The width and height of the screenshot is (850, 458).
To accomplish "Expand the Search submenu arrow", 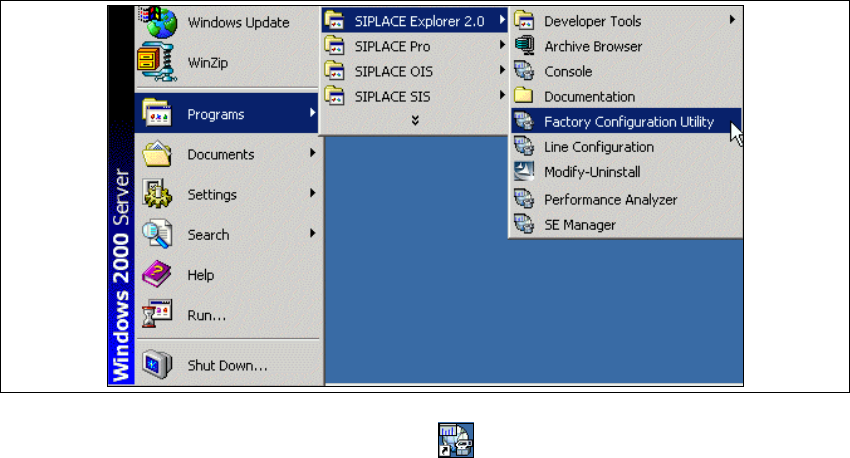I will pos(312,233).
